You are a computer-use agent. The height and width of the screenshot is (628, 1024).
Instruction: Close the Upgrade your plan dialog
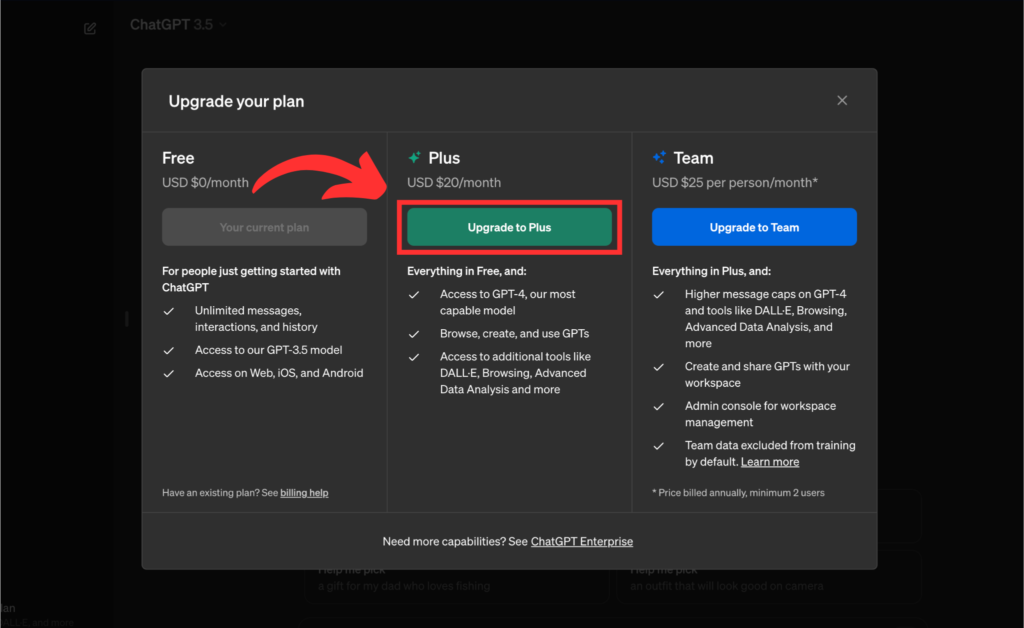pyautogui.click(x=842, y=100)
